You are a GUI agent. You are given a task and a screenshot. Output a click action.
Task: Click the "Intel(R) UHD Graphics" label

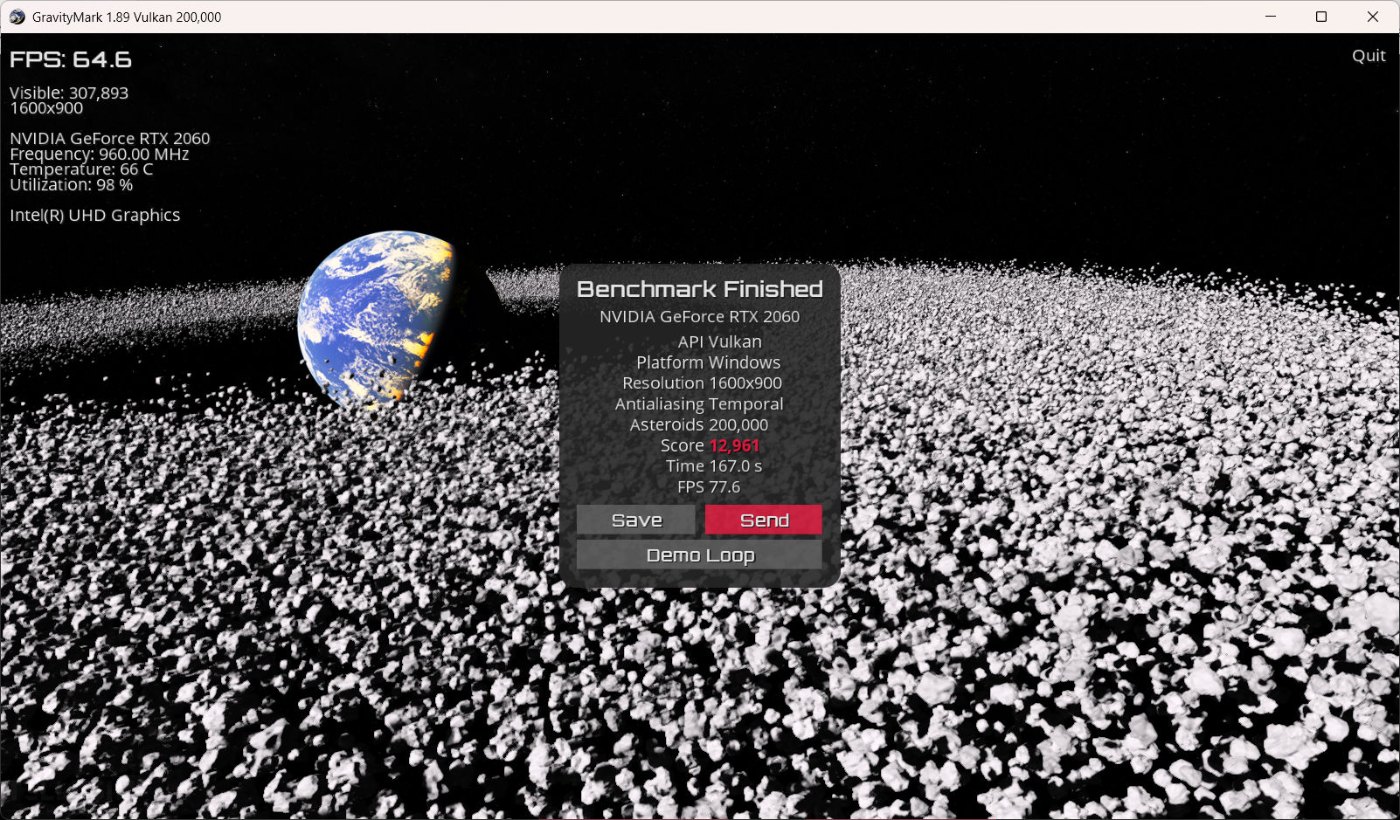click(x=95, y=215)
